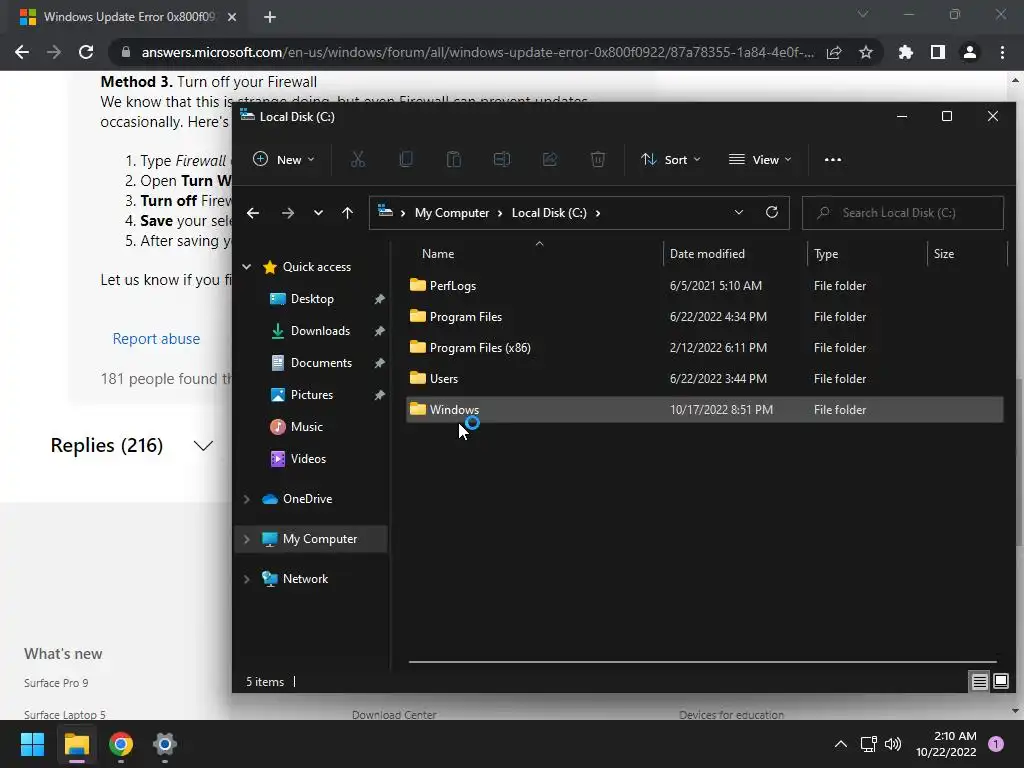Screen dimensions: 1024x768
Task: Click the Copy icon in Explorer toolbar
Action: pos(406,159)
